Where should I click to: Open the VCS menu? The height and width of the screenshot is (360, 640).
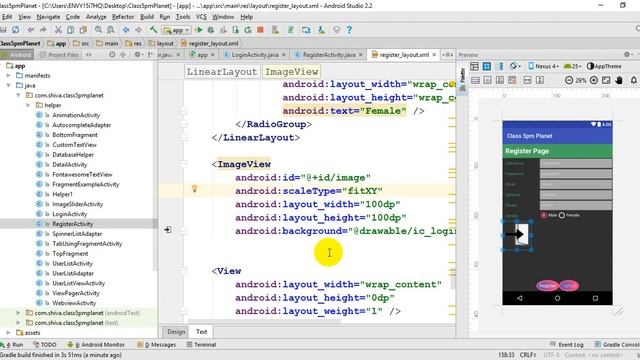coord(201,17)
